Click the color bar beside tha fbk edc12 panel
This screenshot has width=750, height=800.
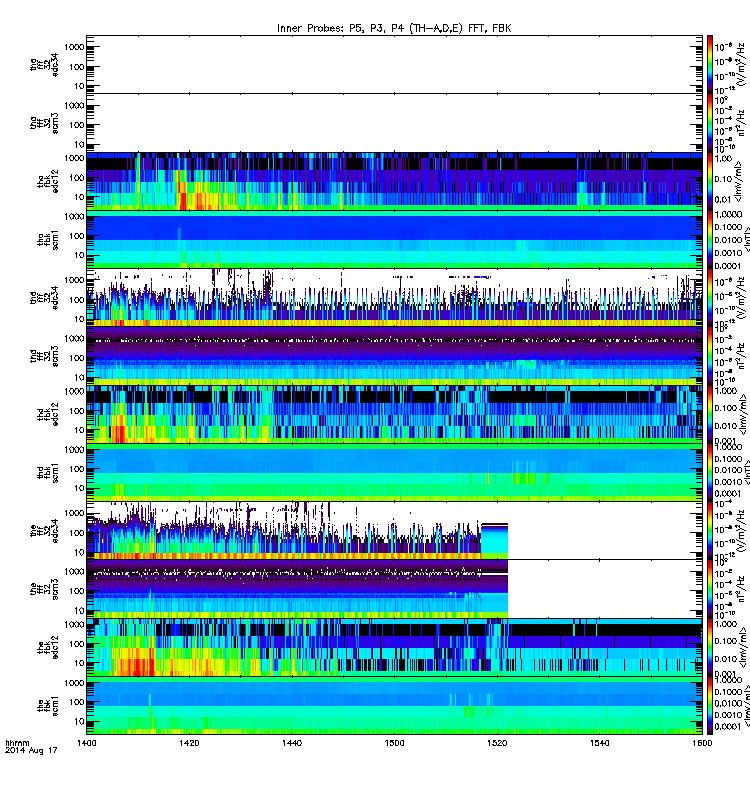coord(710,181)
